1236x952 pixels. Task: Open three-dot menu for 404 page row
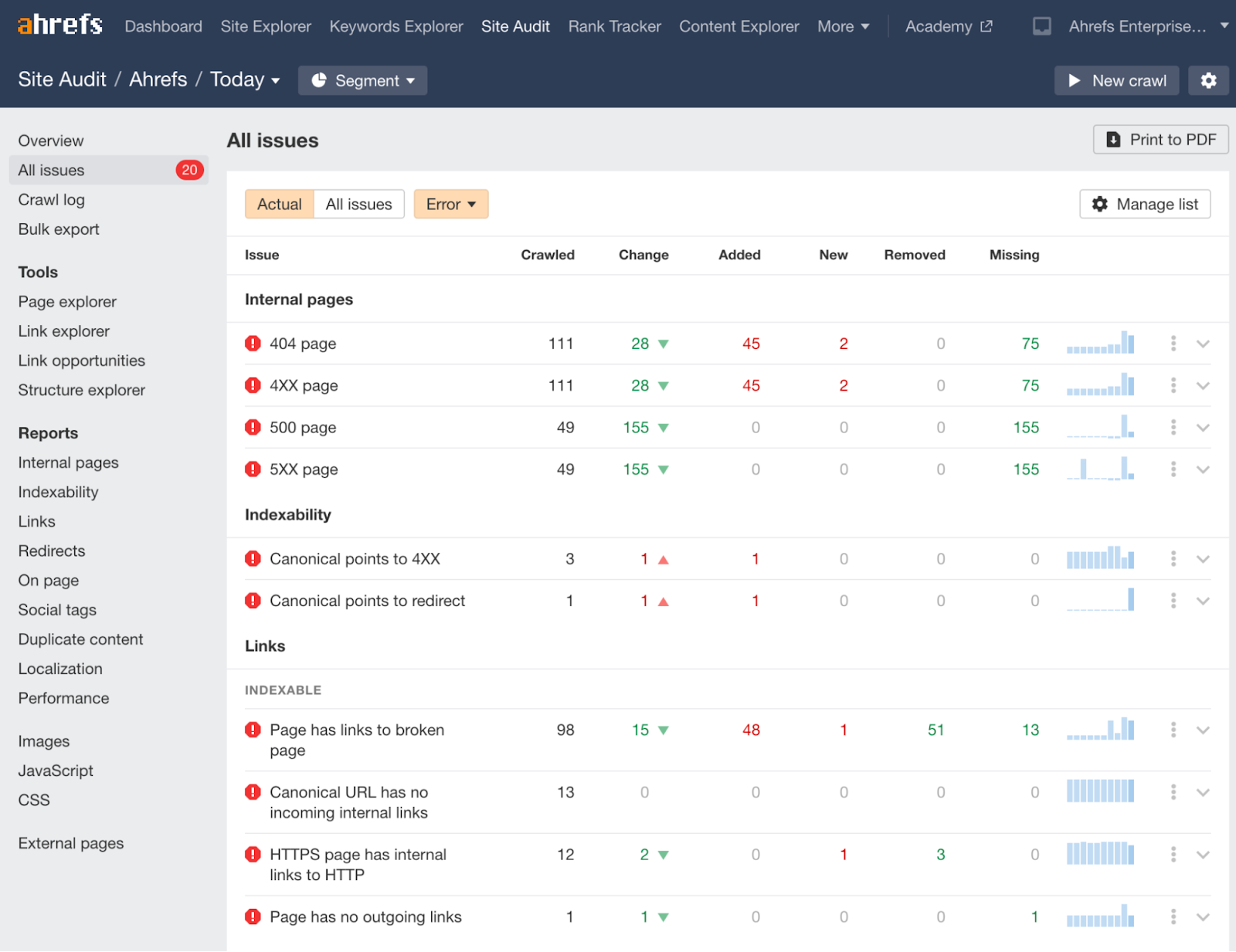coord(1173,344)
